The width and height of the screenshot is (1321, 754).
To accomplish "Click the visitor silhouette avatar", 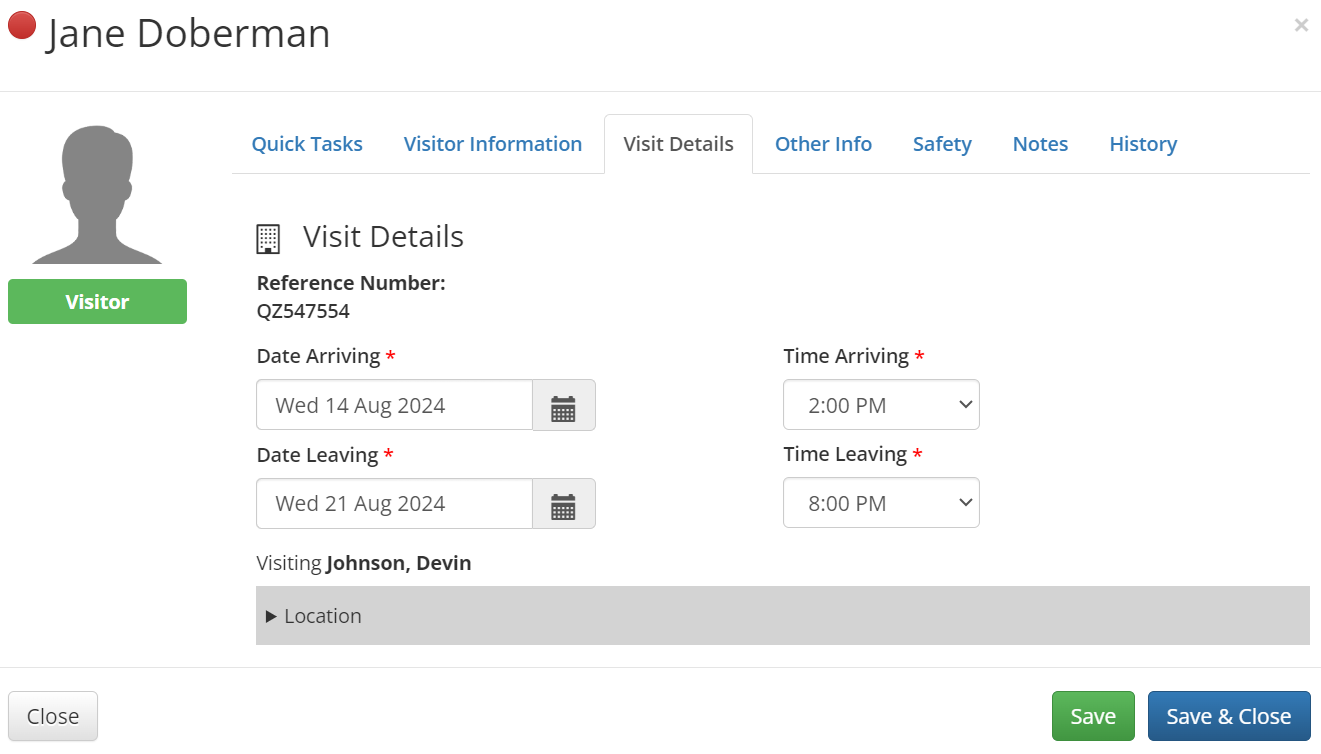I will (x=97, y=195).
